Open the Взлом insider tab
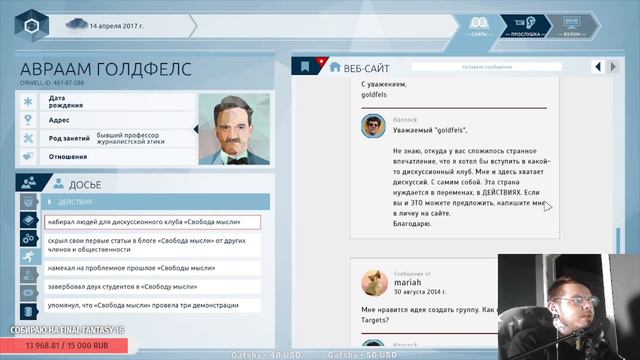The image size is (640, 360). tap(571, 26)
